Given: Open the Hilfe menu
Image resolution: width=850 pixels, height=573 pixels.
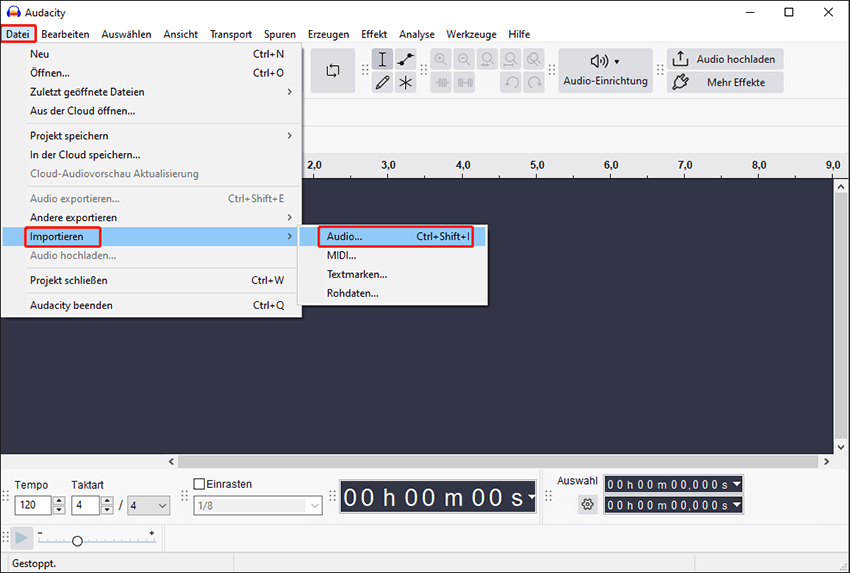Looking at the screenshot, I should pos(519,34).
